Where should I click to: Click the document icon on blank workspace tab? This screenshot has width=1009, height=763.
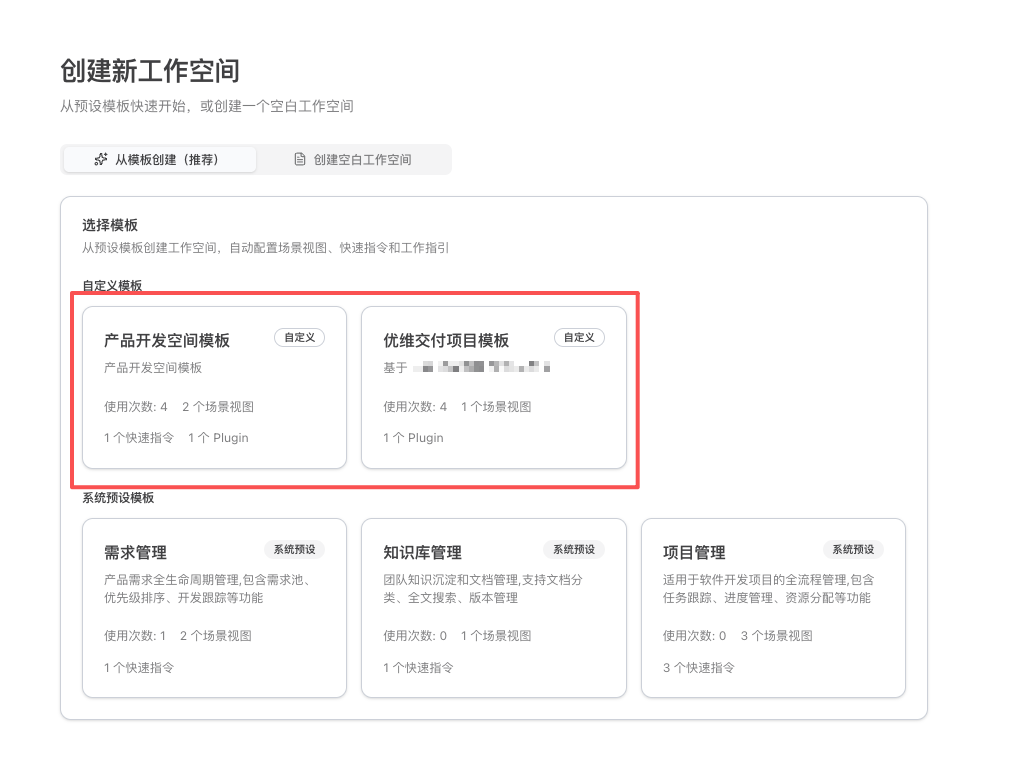coord(300,160)
